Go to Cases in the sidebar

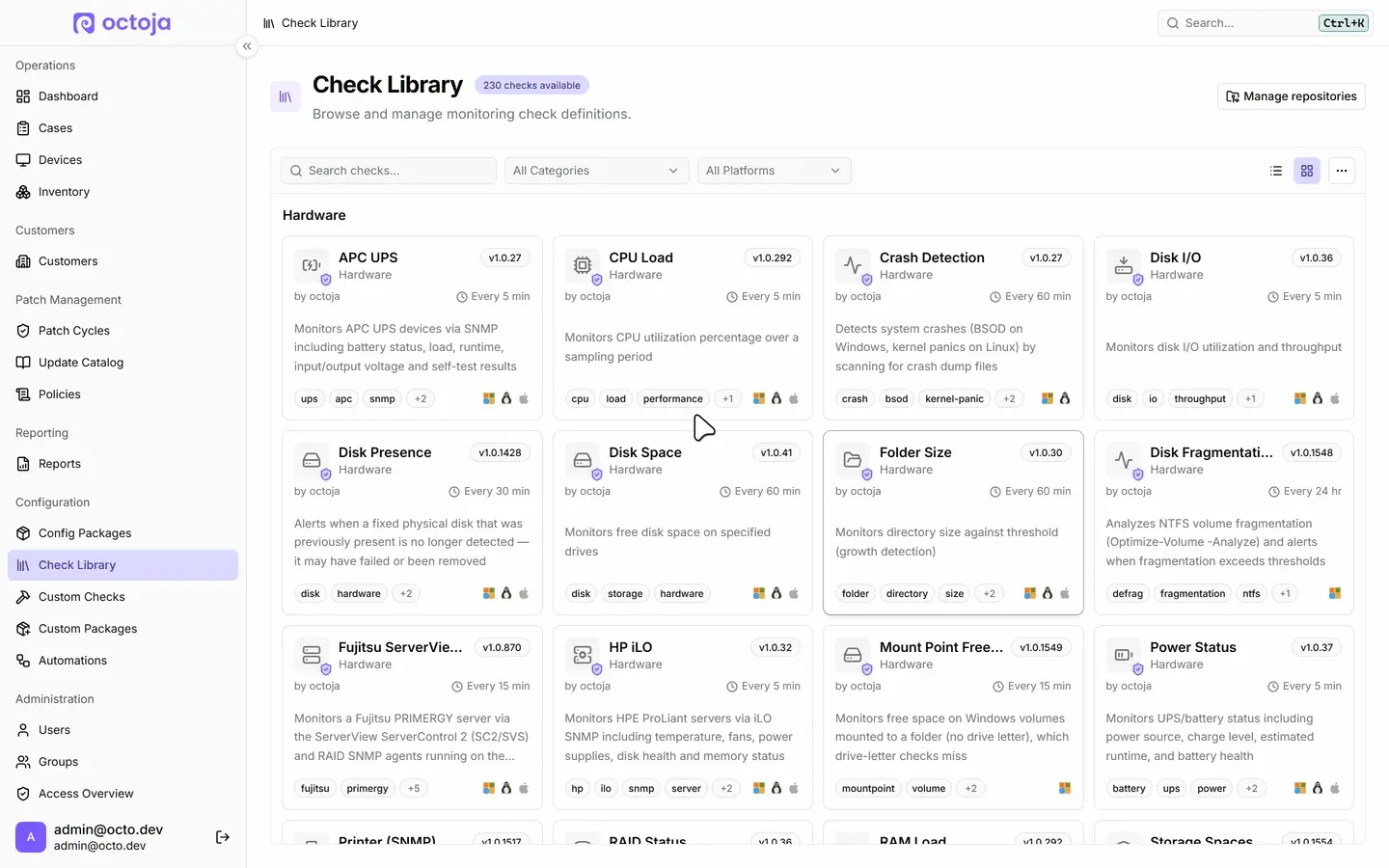123,128
